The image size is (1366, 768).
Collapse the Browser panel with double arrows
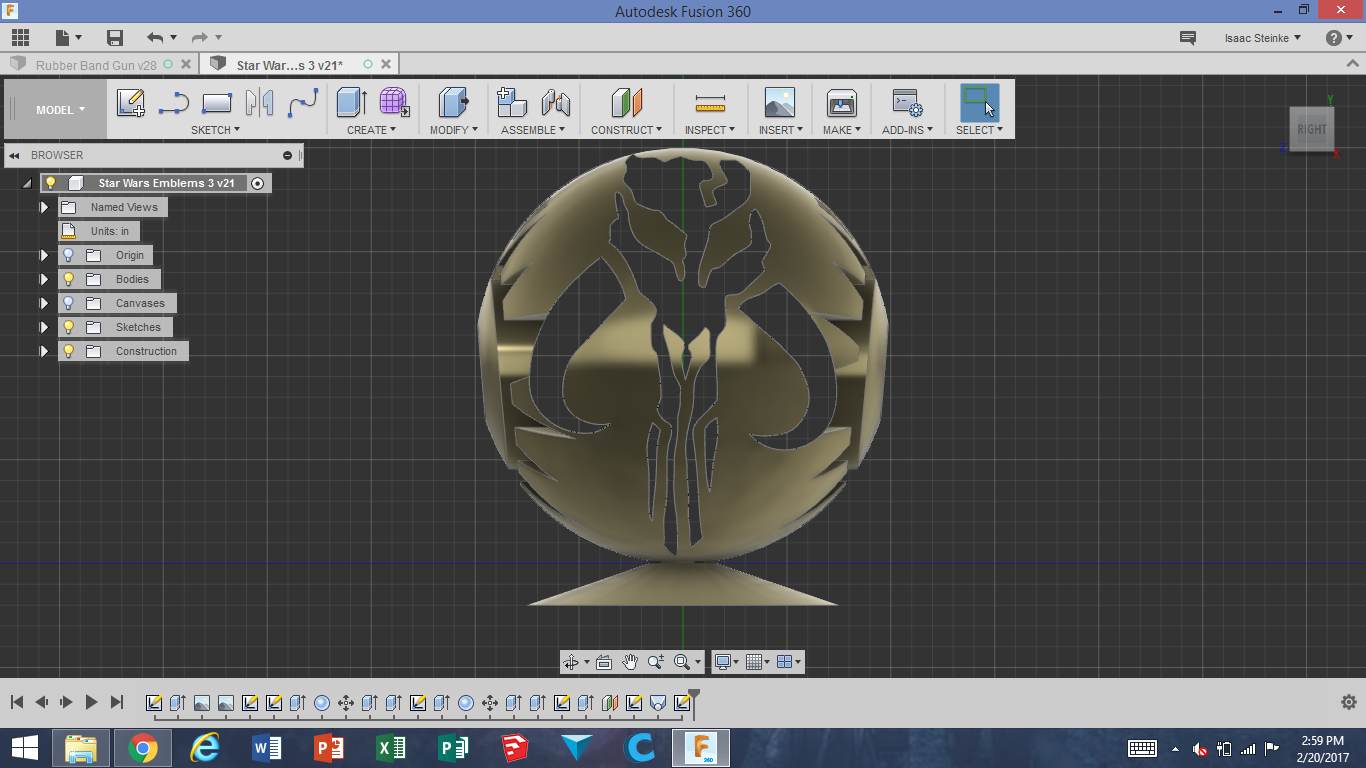click(15, 155)
